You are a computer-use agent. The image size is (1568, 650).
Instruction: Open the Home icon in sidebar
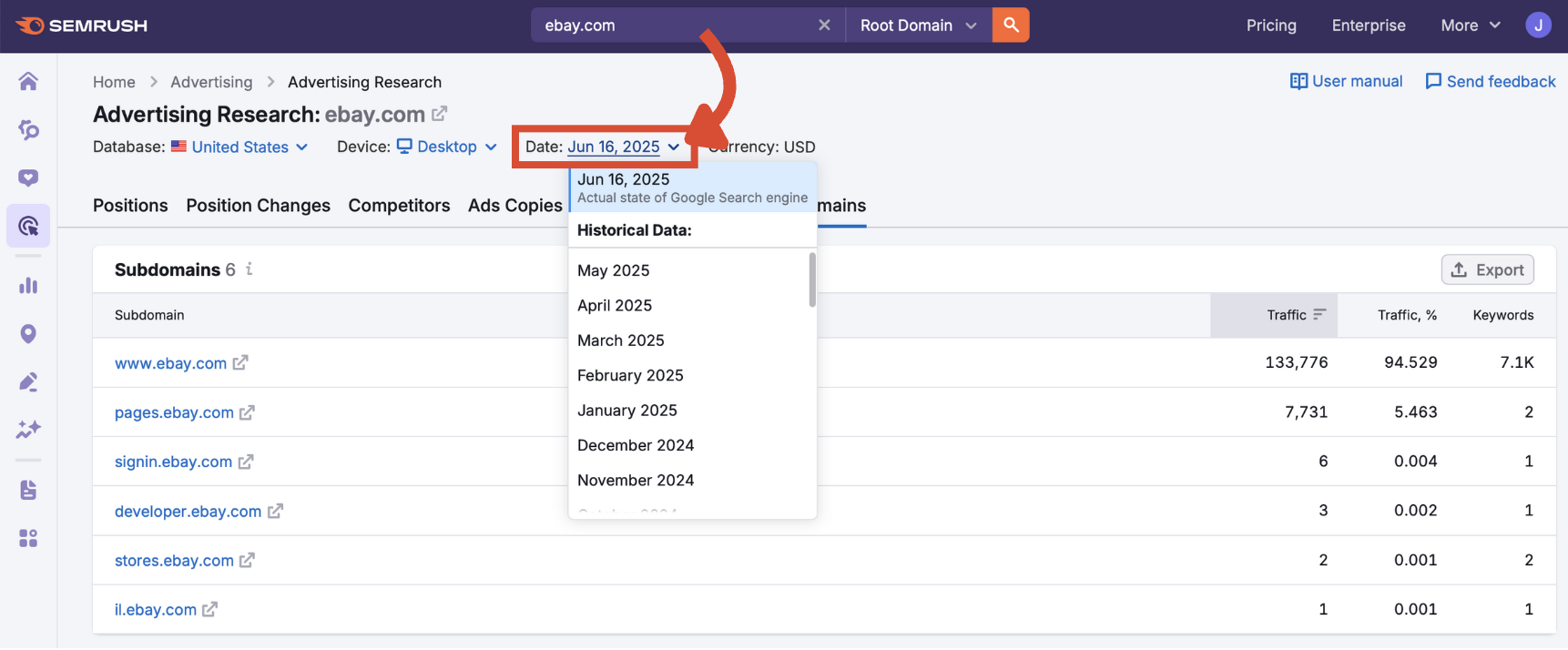click(28, 82)
